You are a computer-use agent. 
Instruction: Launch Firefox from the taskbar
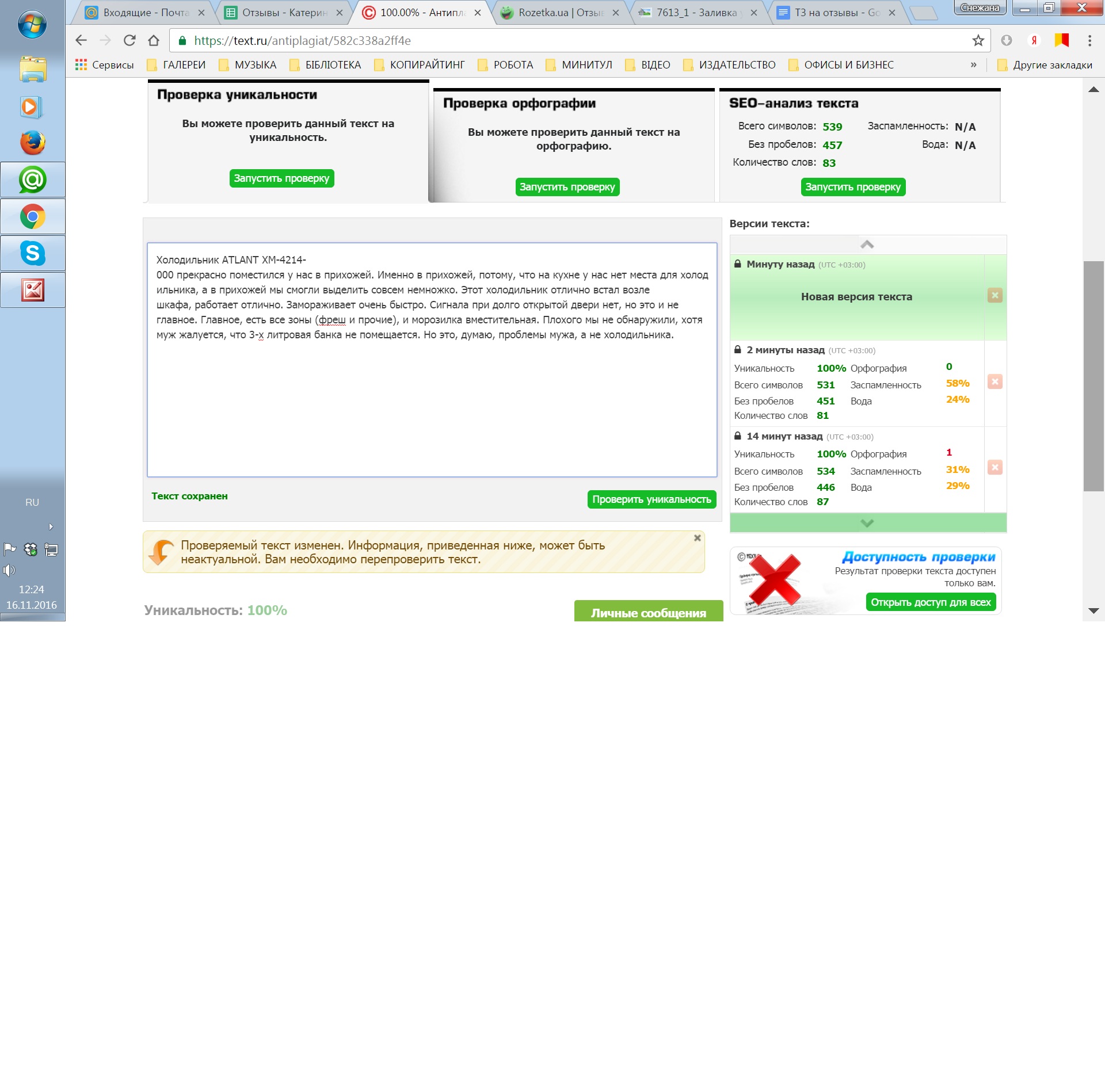coord(33,143)
